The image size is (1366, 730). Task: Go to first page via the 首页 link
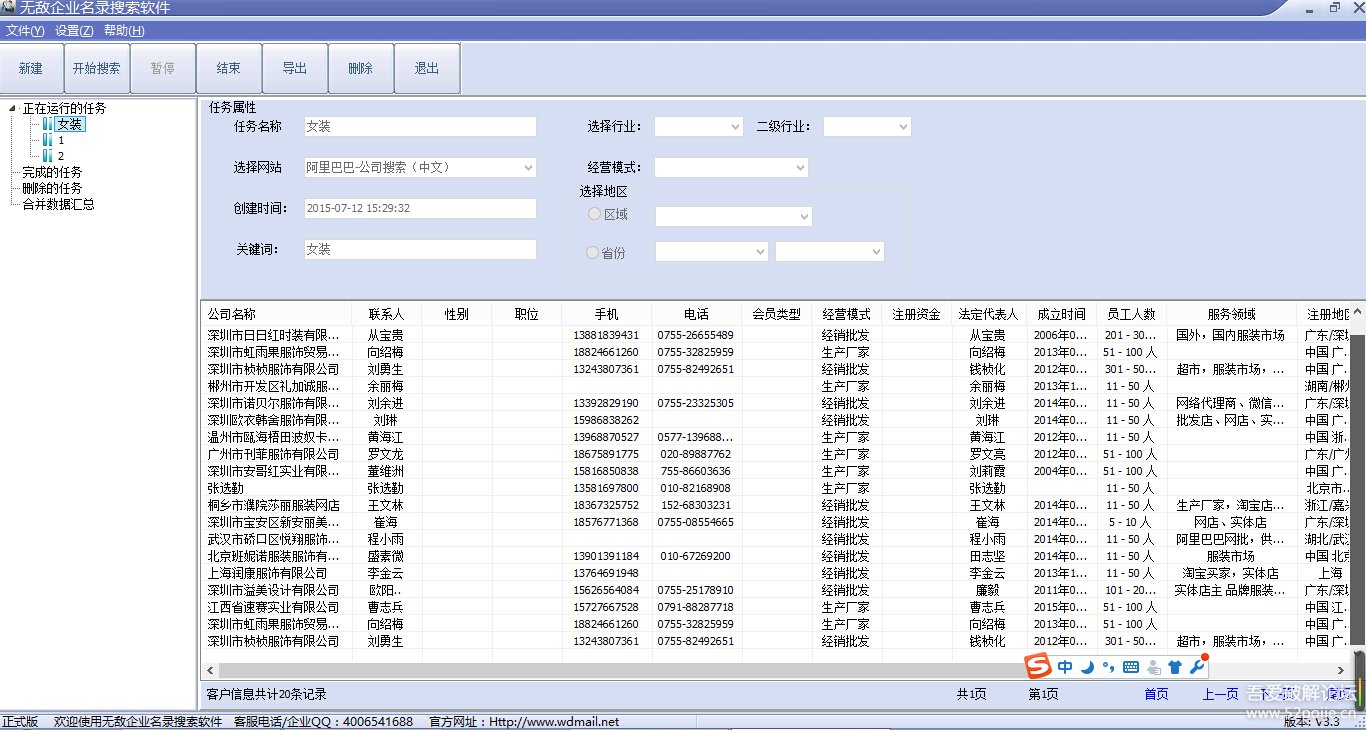[x=1155, y=693]
